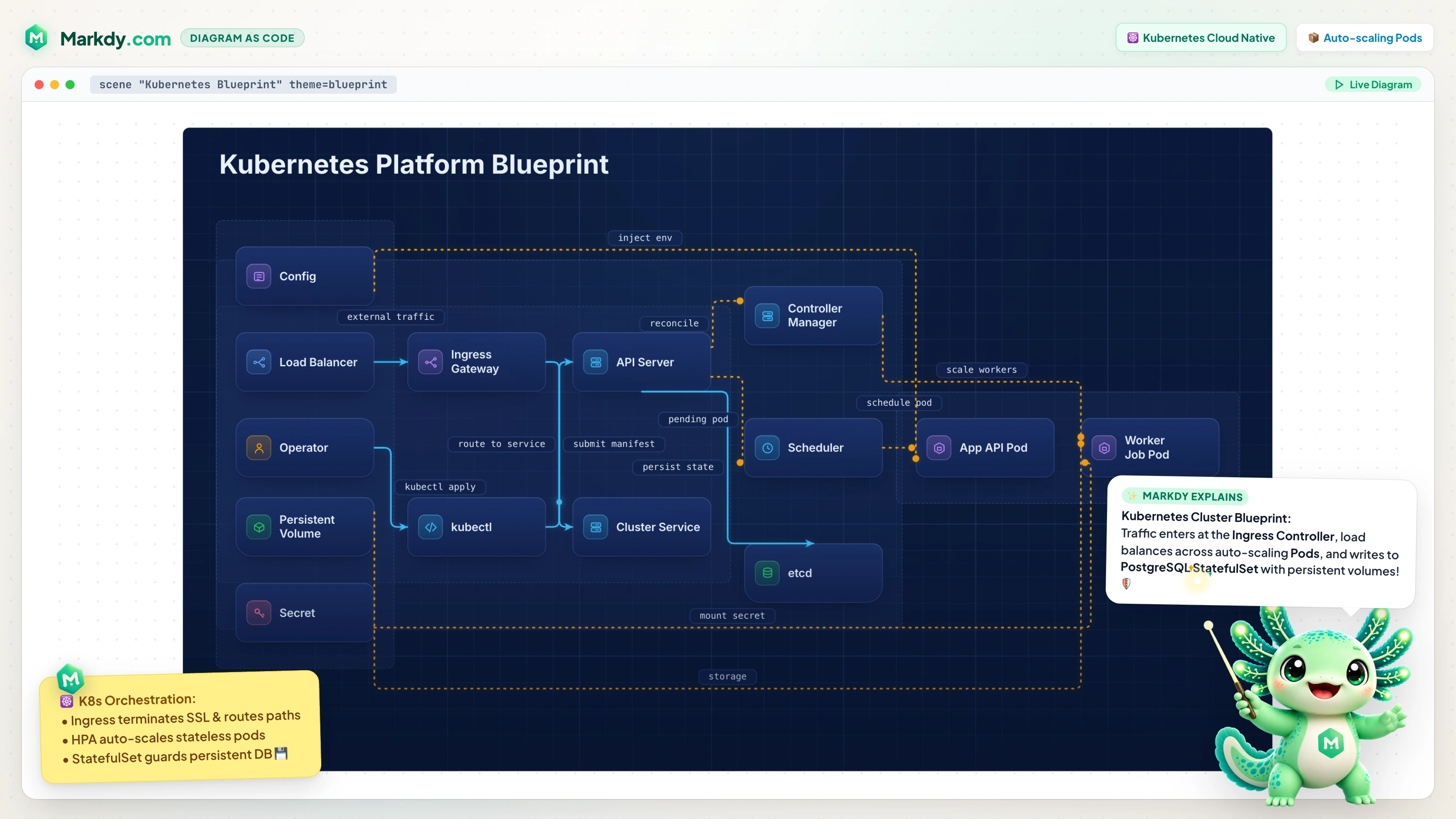This screenshot has width=1456, height=819.
Task: Select the 'persist state' edge label
Action: pyautogui.click(x=678, y=467)
